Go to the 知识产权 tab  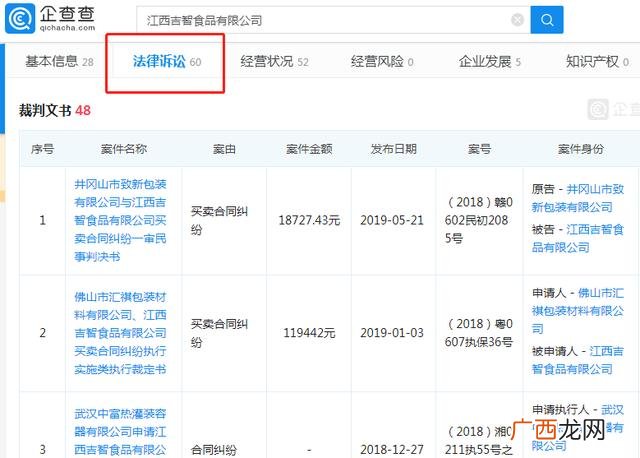click(597, 62)
